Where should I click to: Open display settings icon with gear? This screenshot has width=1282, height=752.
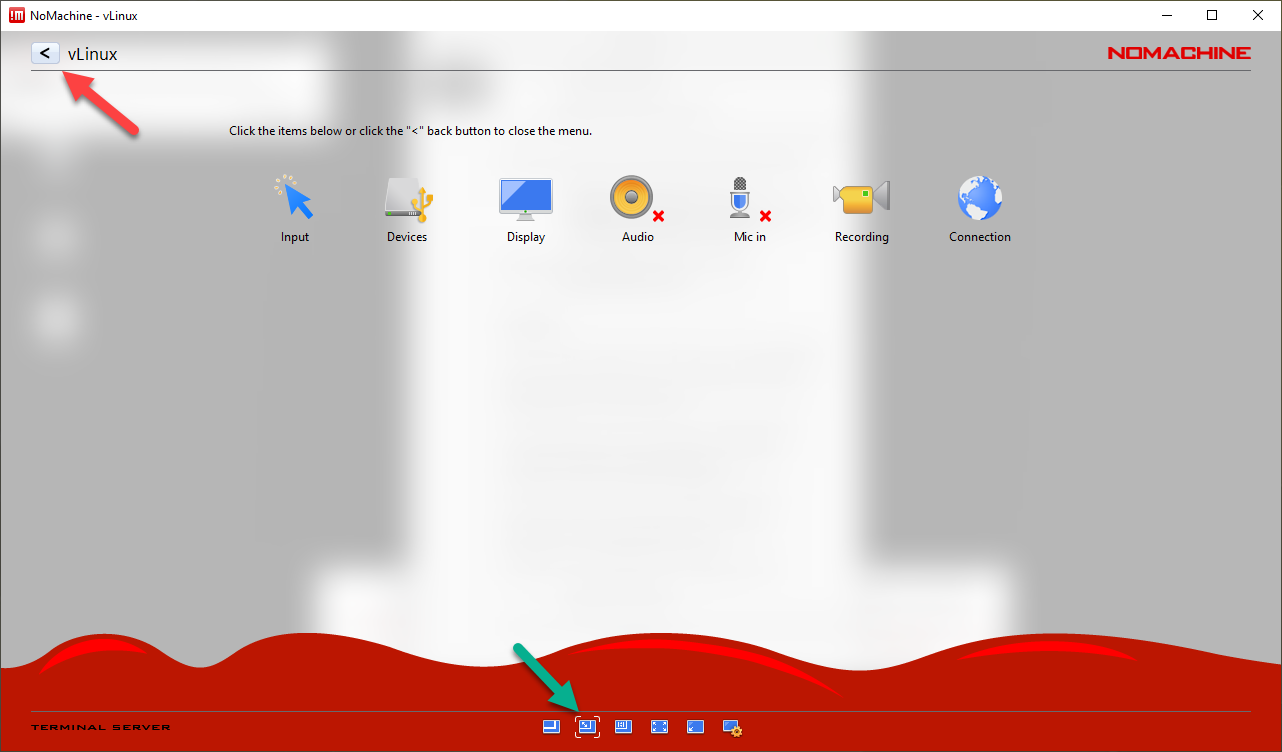[732, 728]
